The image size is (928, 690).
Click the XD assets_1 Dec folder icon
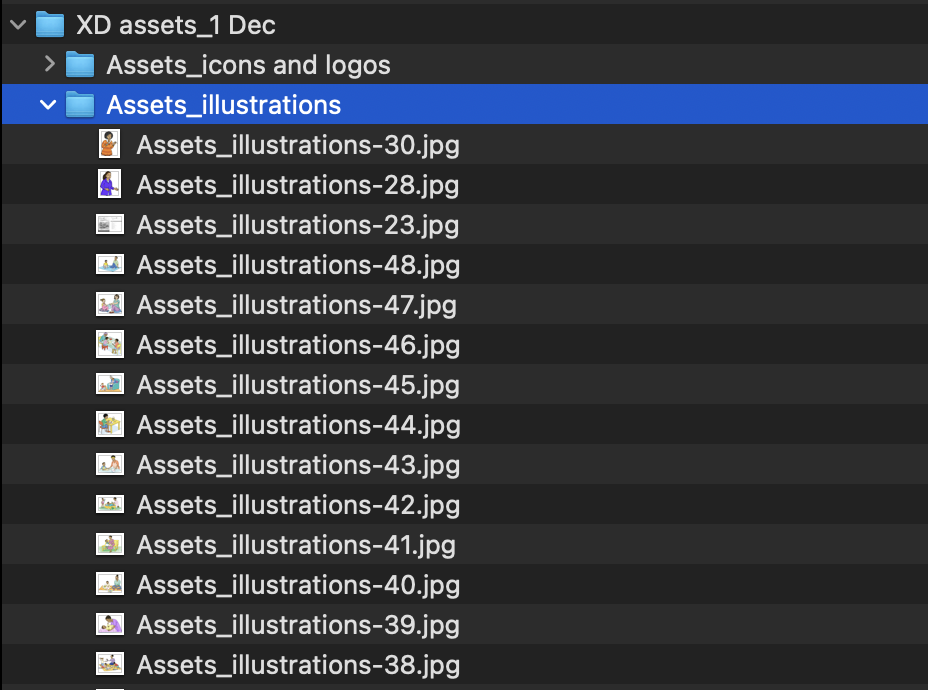coord(50,25)
